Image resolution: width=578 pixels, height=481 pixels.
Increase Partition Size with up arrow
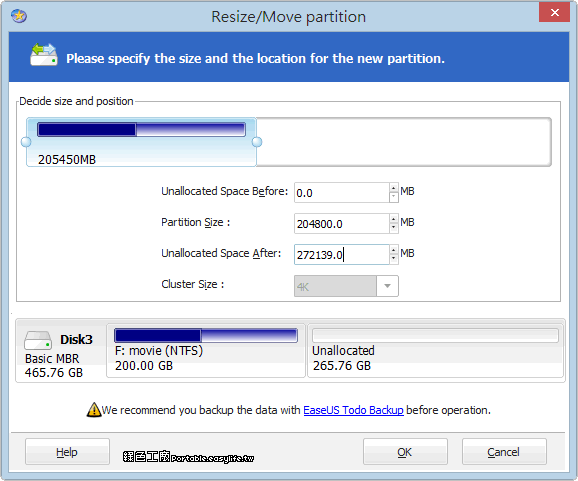tap(394, 219)
